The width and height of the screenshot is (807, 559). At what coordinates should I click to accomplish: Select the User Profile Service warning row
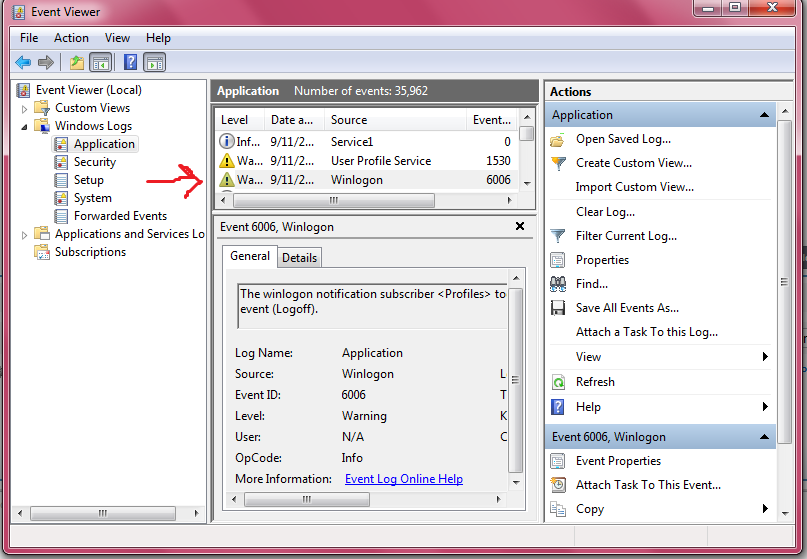(x=366, y=161)
